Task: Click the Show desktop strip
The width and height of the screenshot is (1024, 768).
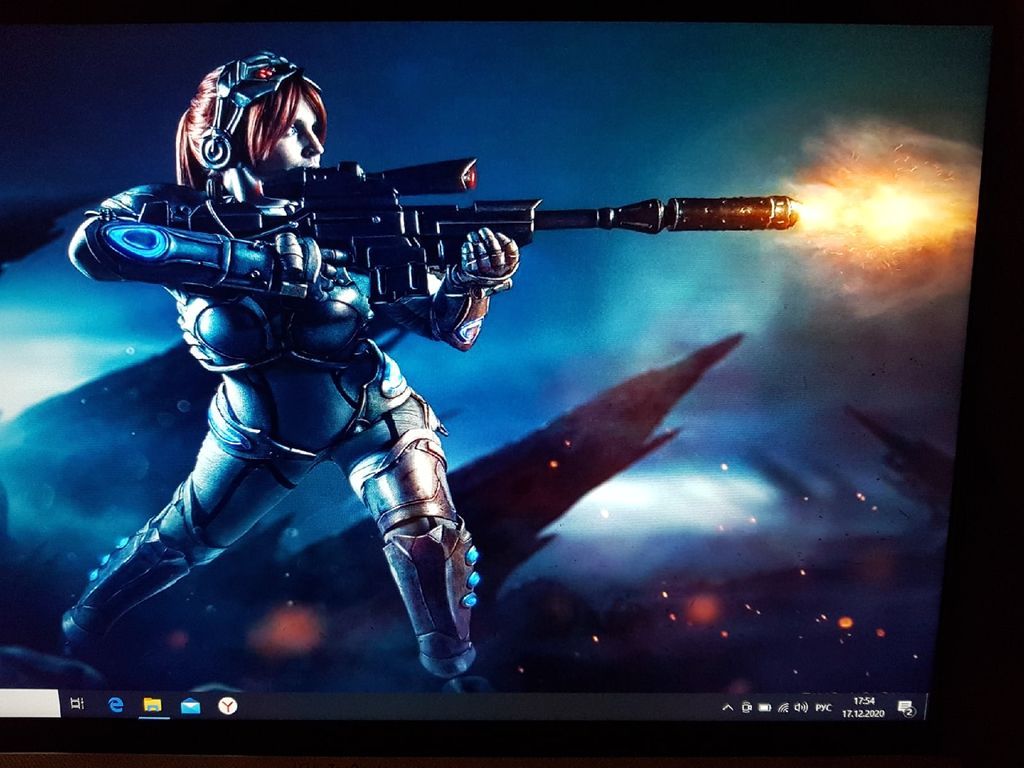Action: (924, 708)
